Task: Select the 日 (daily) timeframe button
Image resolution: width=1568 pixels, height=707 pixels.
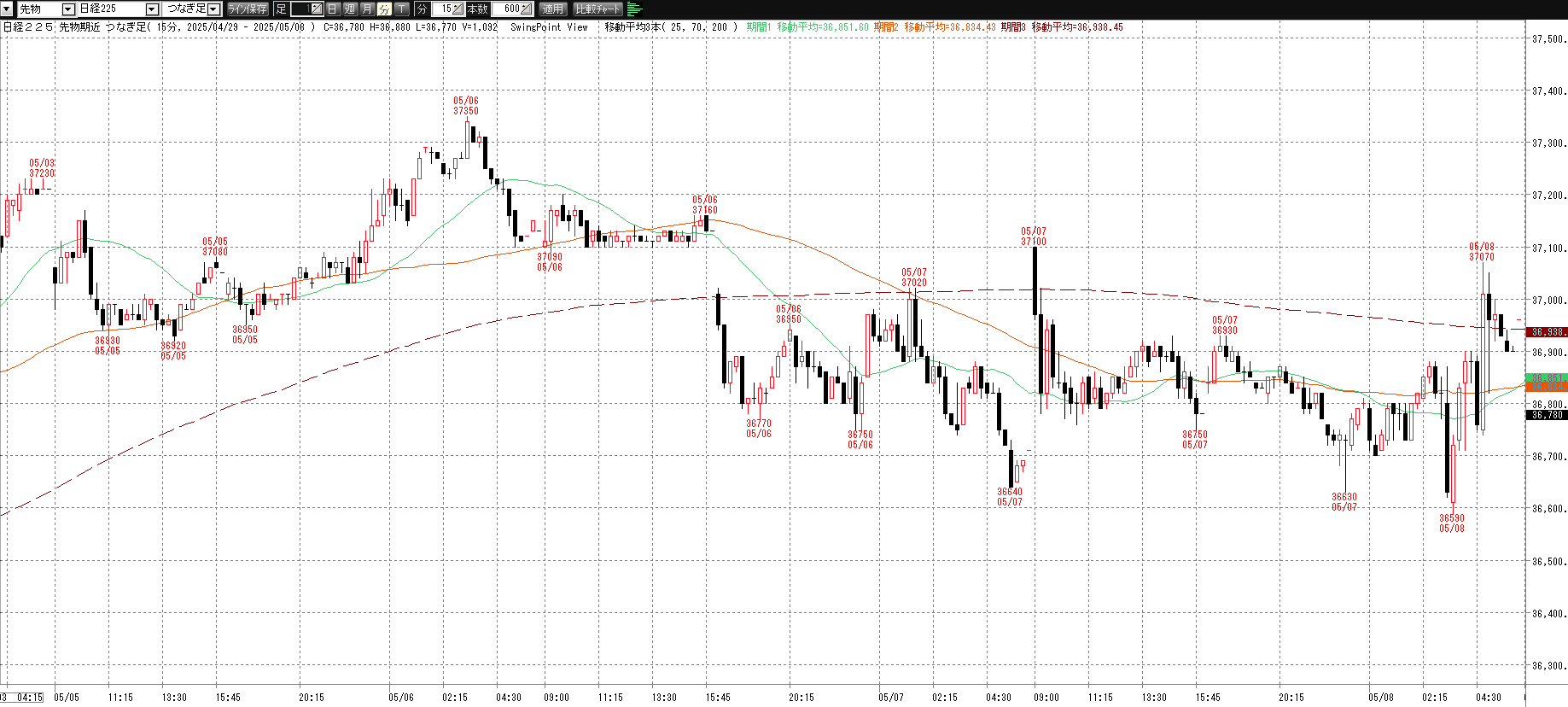Action: 333,9
